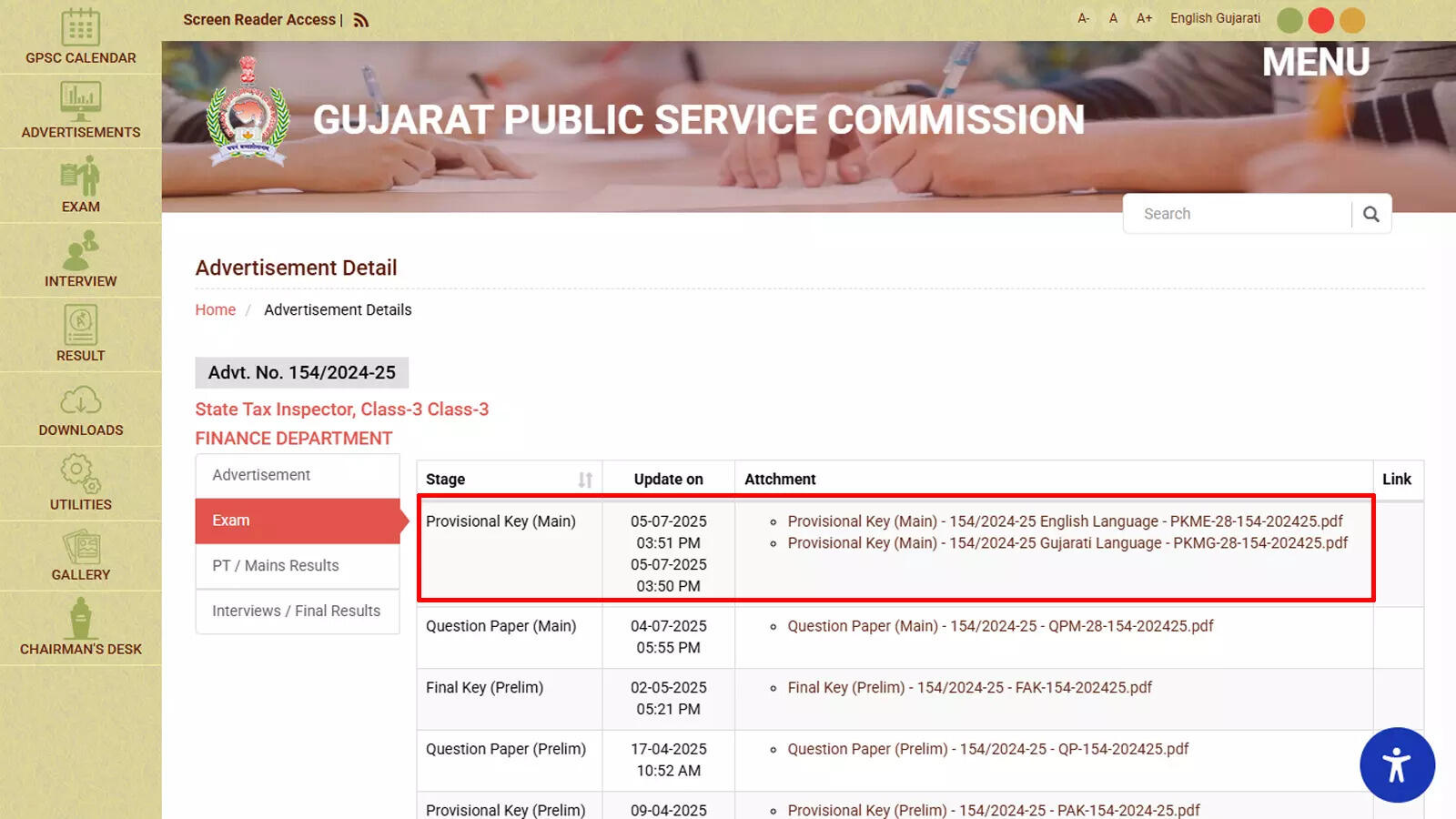Open the Advertisements sidebar icon
The width and height of the screenshot is (1456, 819).
(80, 101)
